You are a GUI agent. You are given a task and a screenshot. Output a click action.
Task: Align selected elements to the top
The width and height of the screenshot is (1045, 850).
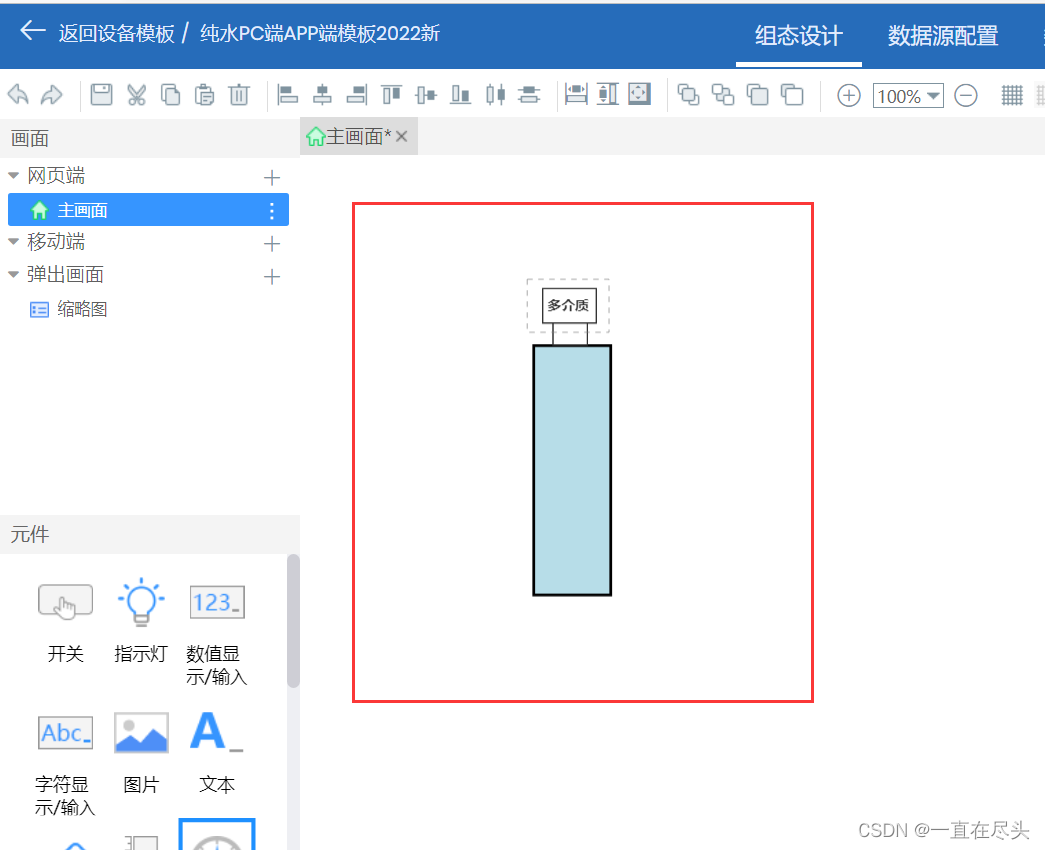392,95
